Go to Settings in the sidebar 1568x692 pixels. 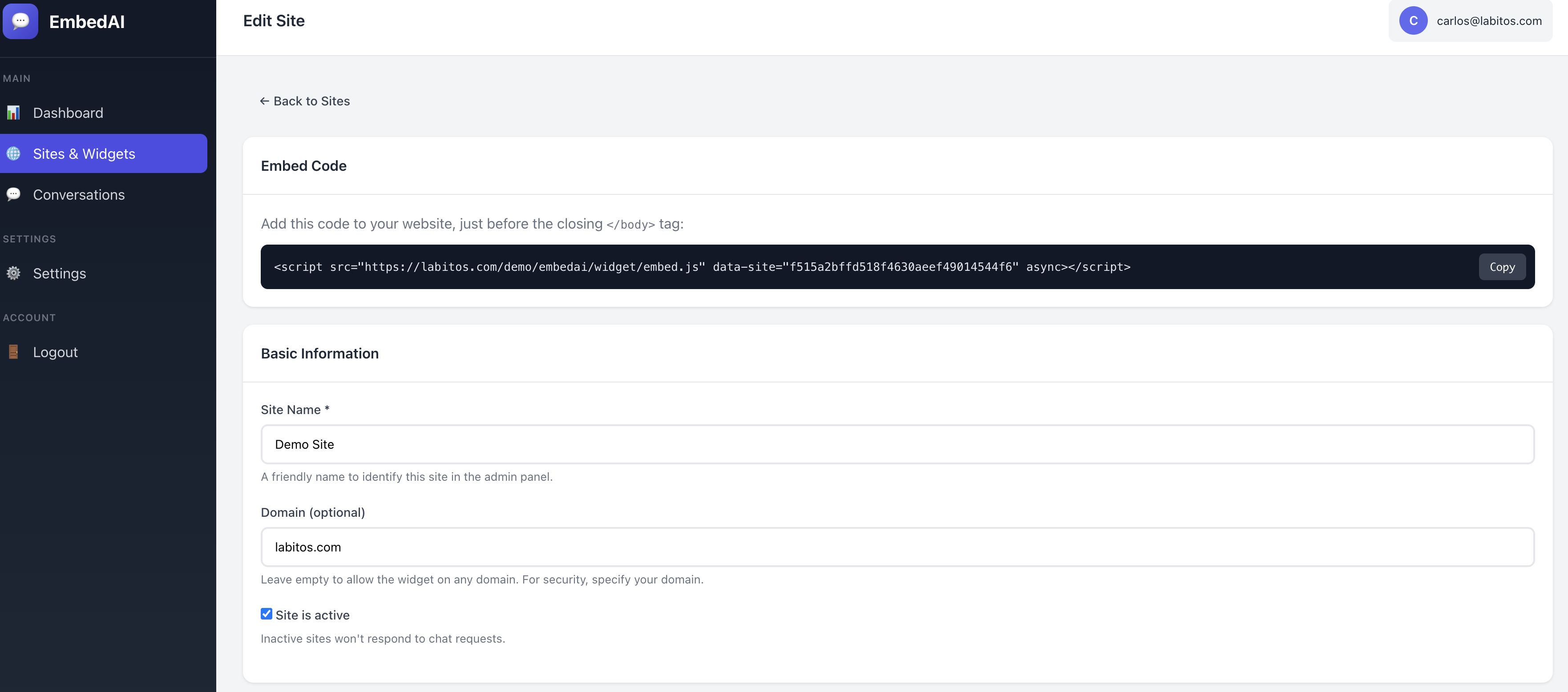coord(60,273)
